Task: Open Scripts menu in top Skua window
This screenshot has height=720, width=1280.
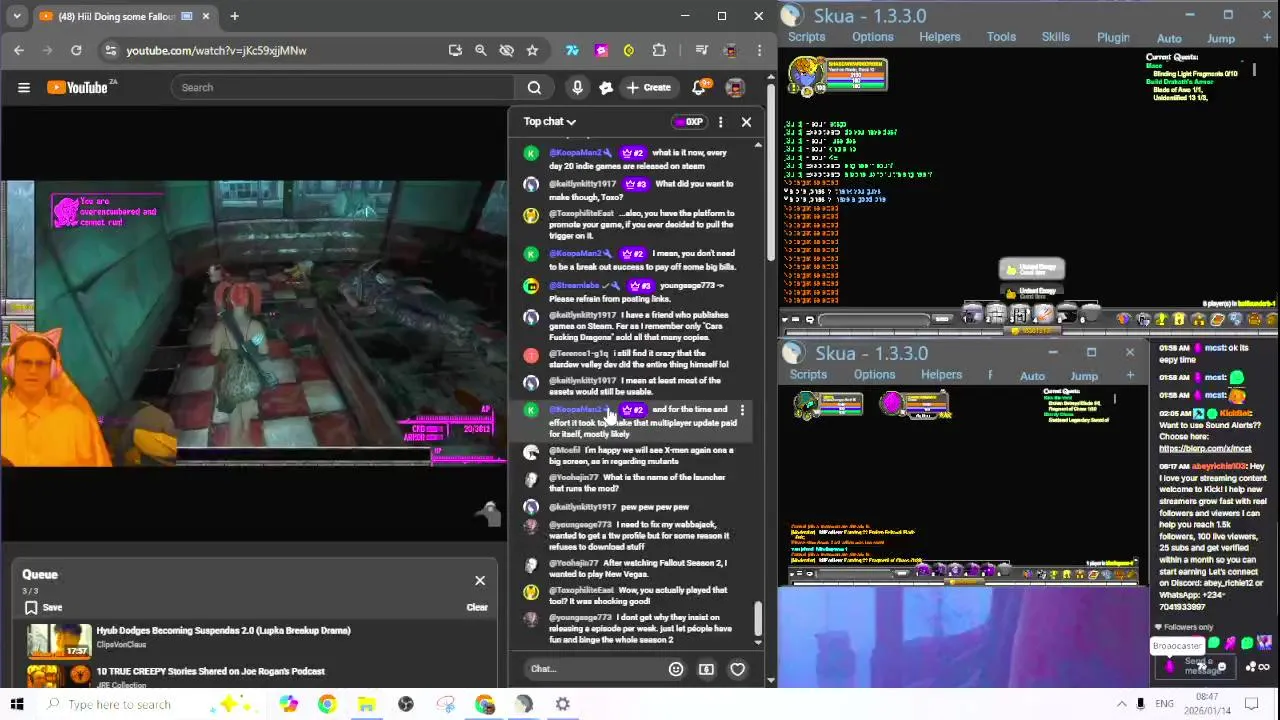Action: click(806, 37)
